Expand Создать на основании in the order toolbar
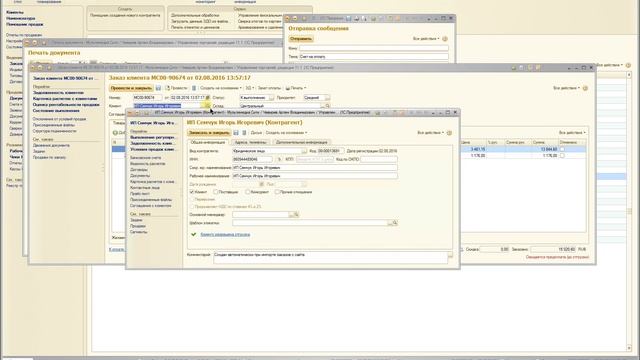The image size is (640, 360). [x=220, y=88]
